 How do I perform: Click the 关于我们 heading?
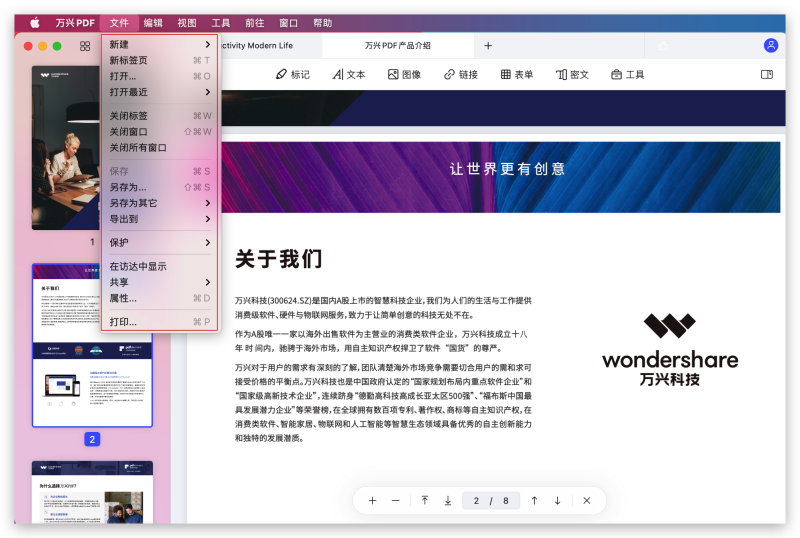[279, 259]
